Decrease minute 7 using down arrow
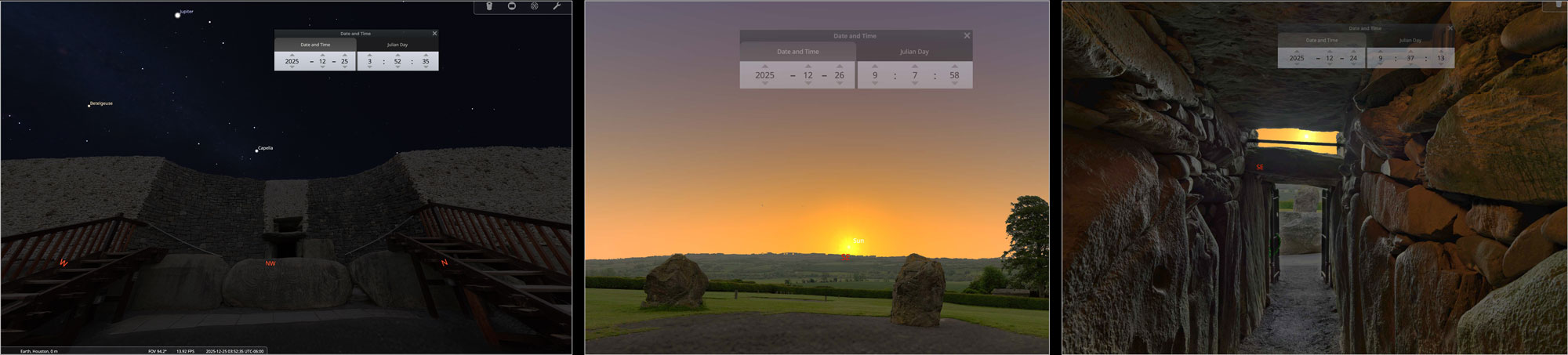Image resolution: width=1568 pixels, height=355 pixels. pyautogui.click(x=914, y=84)
